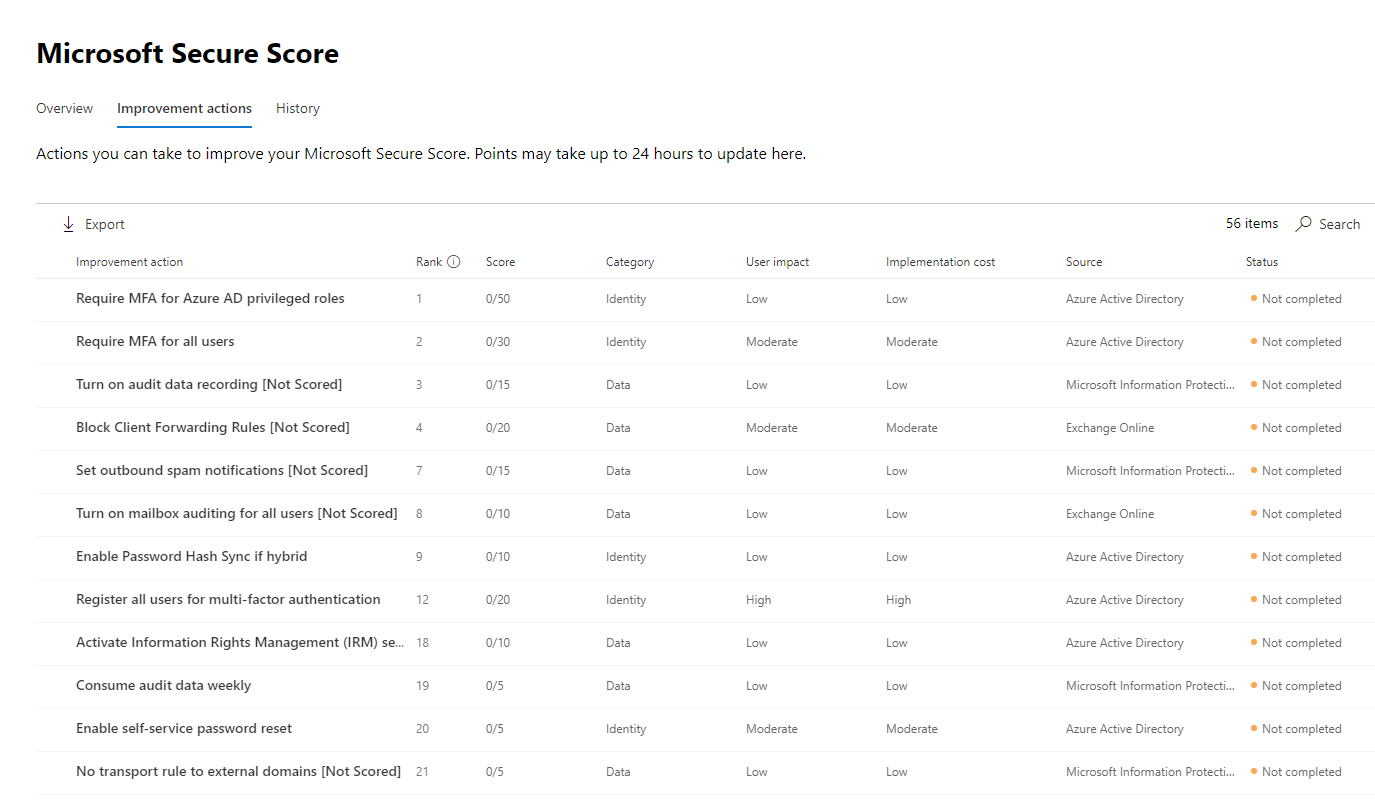The height and width of the screenshot is (807, 1375).
Task: Open Turn on mailbox auditing for all users
Action: click(x=236, y=513)
